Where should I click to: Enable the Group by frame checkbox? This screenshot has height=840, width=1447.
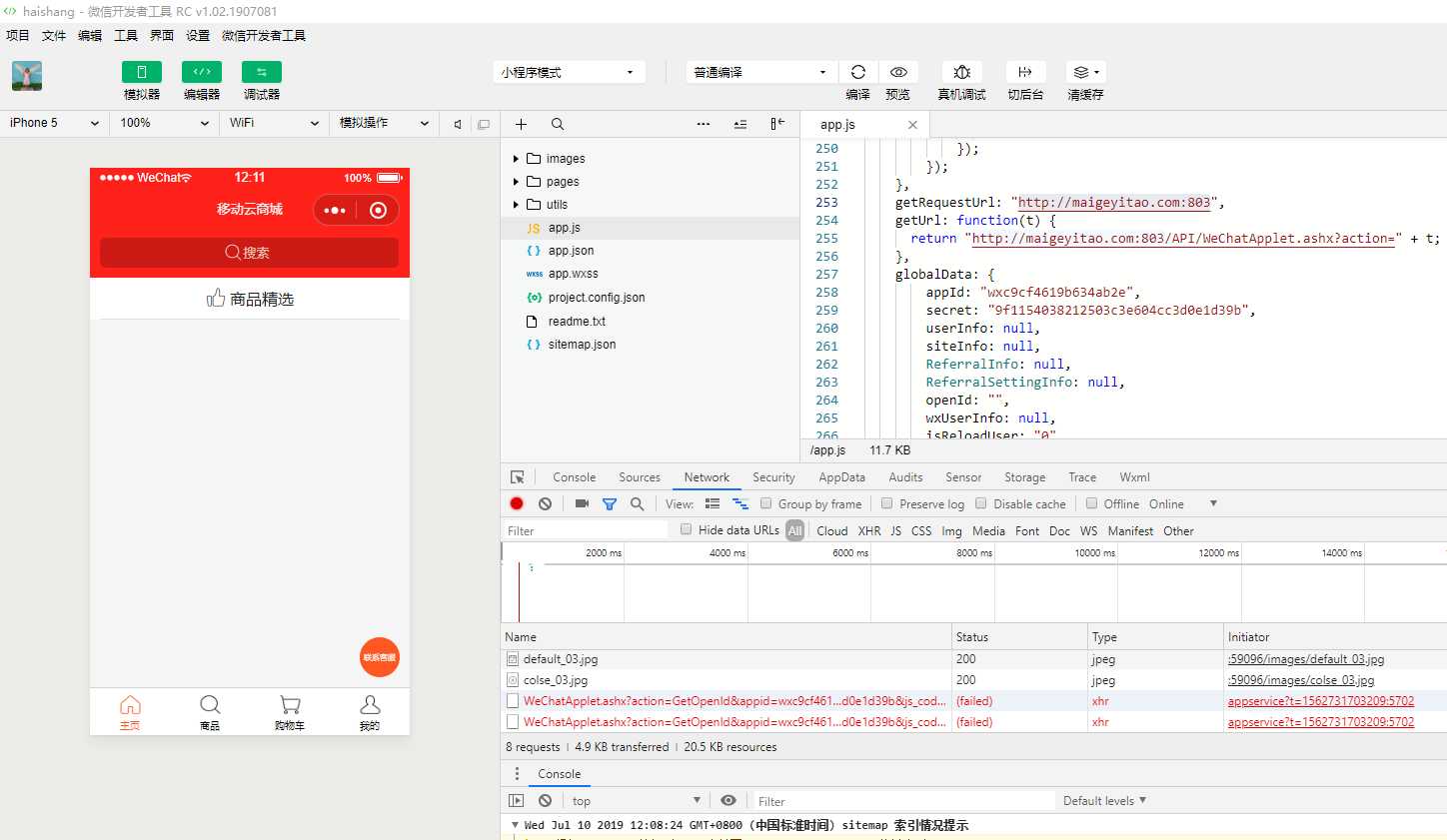[x=766, y=503]
